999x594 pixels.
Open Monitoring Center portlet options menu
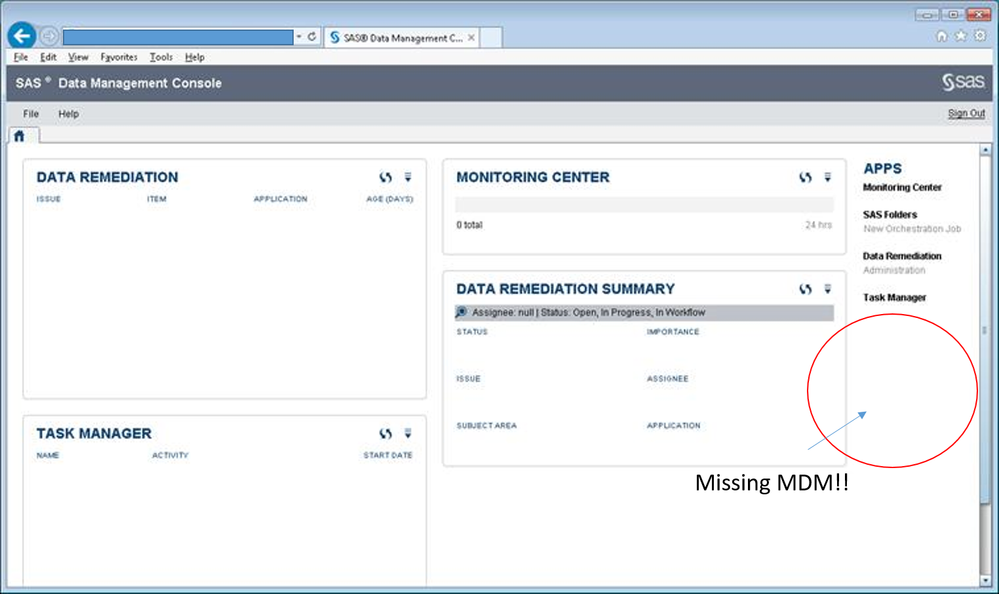(x=828, y=177)
